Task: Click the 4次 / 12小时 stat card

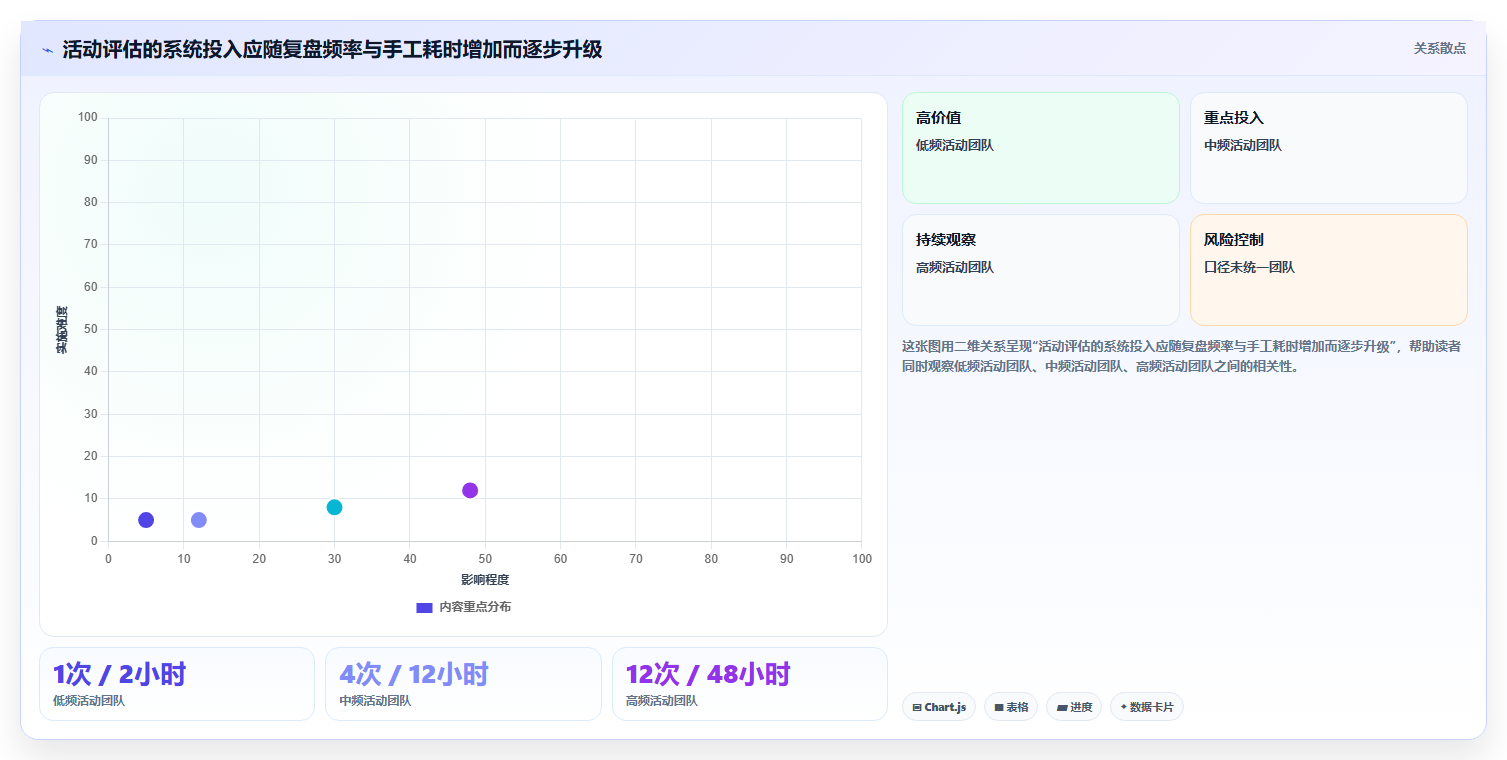Action: click(463, 684)
